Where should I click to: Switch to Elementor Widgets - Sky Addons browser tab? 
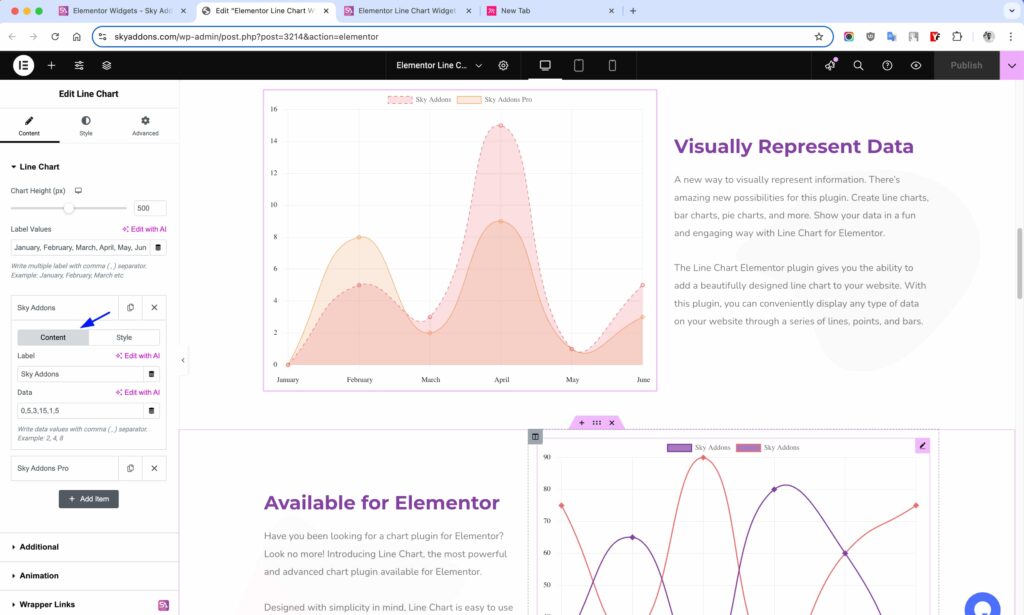(122, 10)
